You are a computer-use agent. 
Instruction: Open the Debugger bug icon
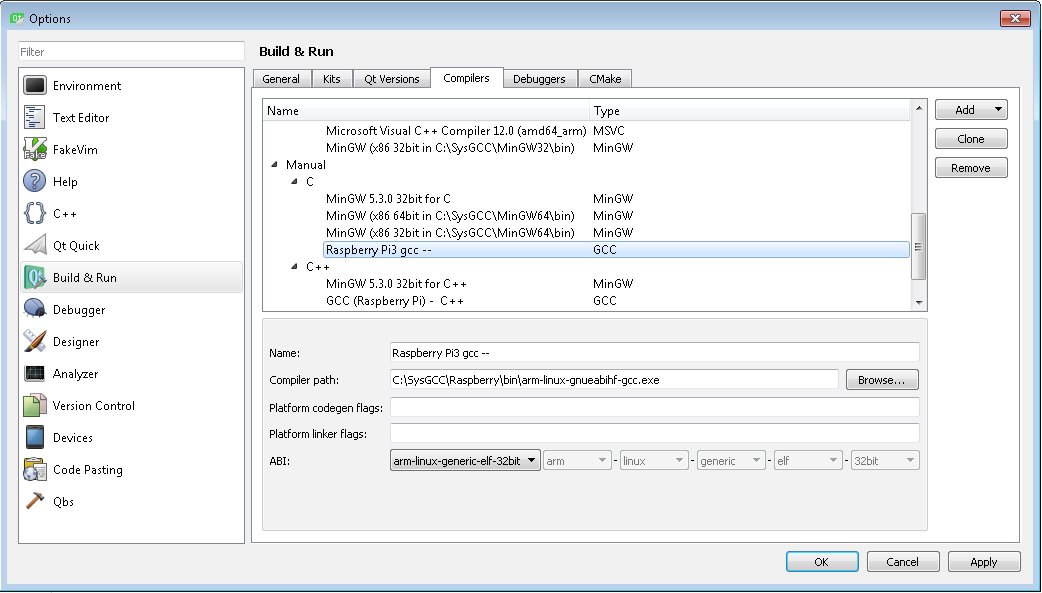35,310
